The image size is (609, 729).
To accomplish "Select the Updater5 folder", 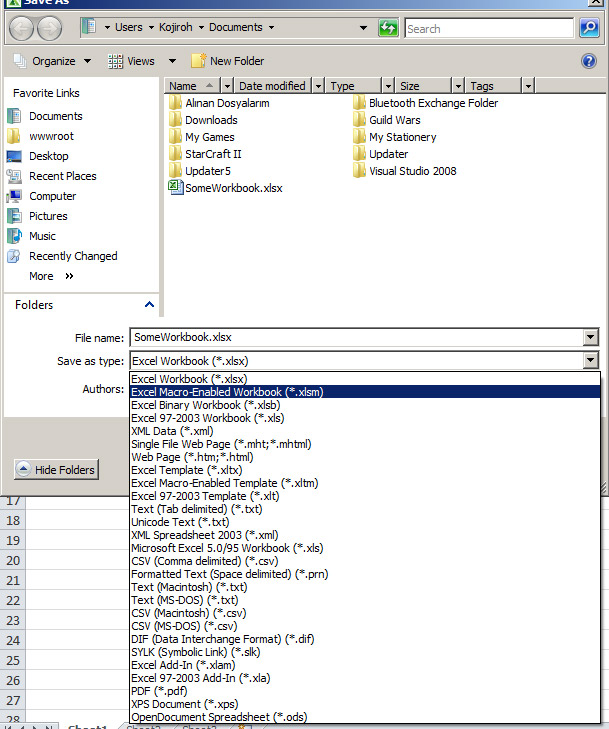I will 200,171.
